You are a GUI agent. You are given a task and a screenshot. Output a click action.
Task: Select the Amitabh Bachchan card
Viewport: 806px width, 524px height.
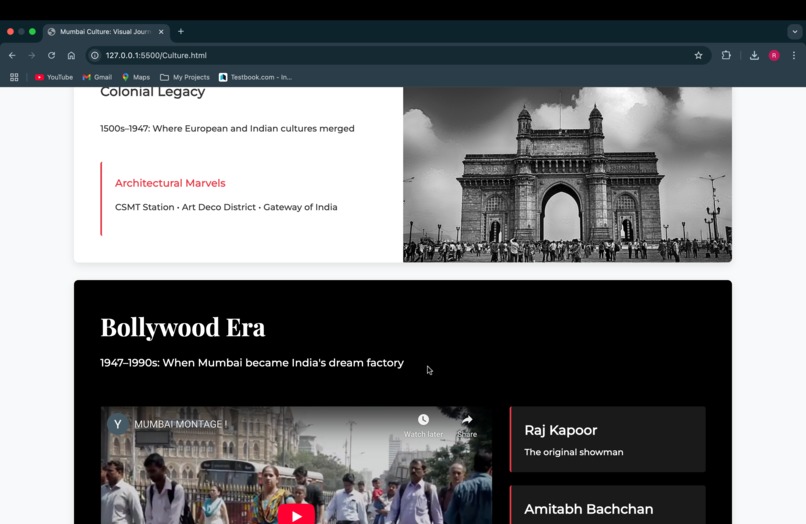(x=608, y=505)
